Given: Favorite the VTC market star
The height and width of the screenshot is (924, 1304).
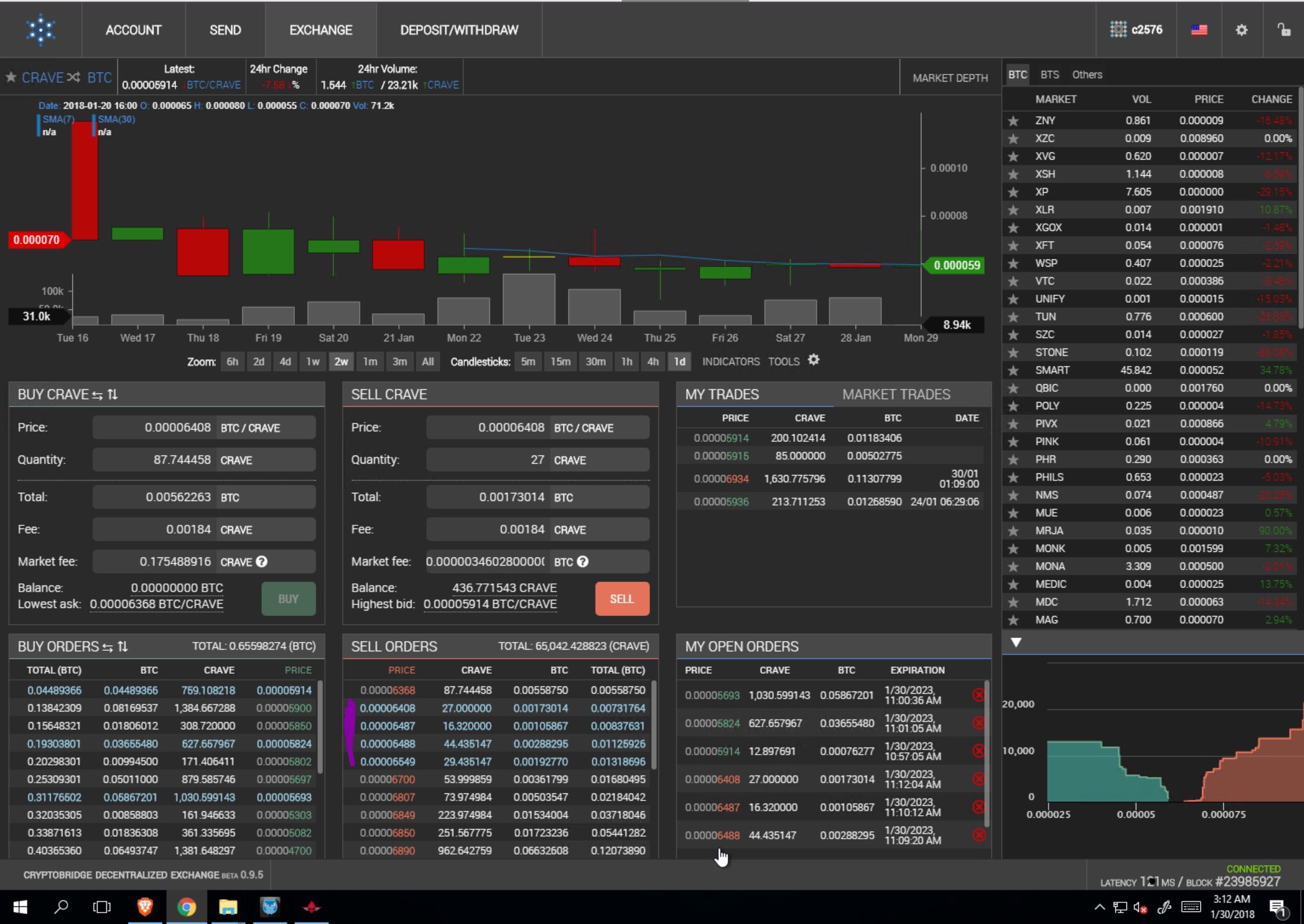Looking at the screenshot, I should click(1013, 281).
